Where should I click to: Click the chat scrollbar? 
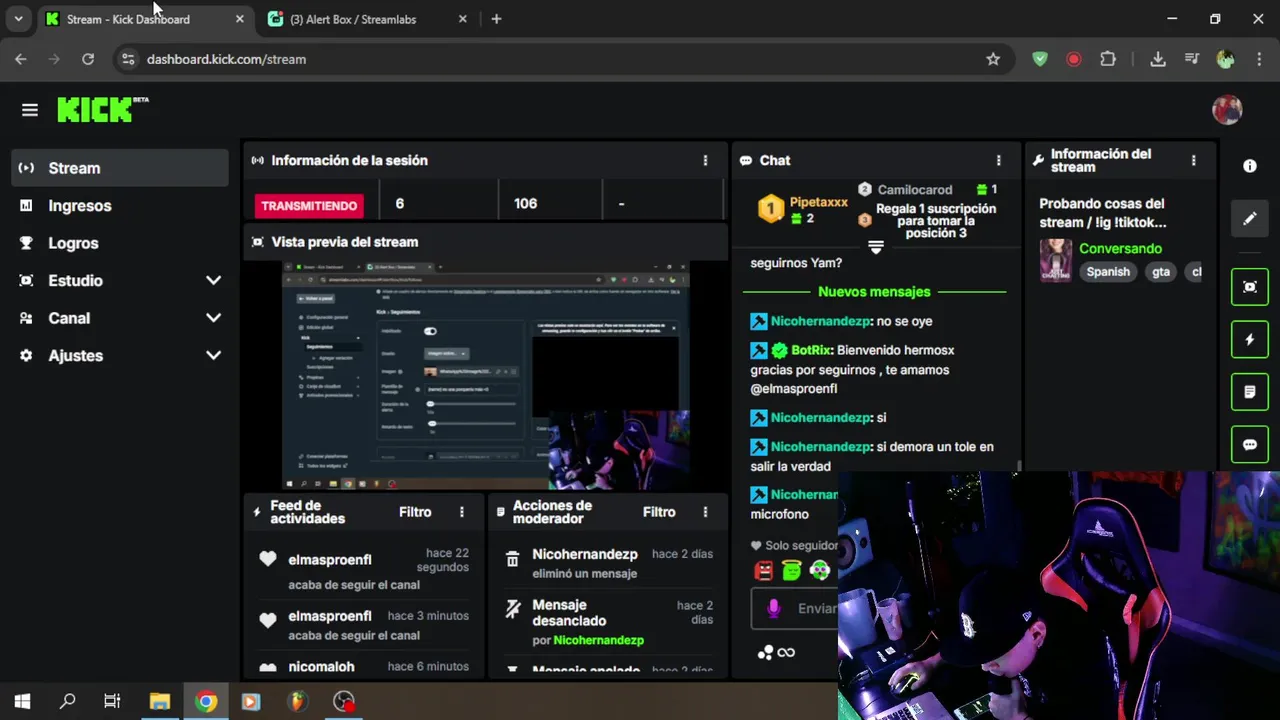point(1019,465)
